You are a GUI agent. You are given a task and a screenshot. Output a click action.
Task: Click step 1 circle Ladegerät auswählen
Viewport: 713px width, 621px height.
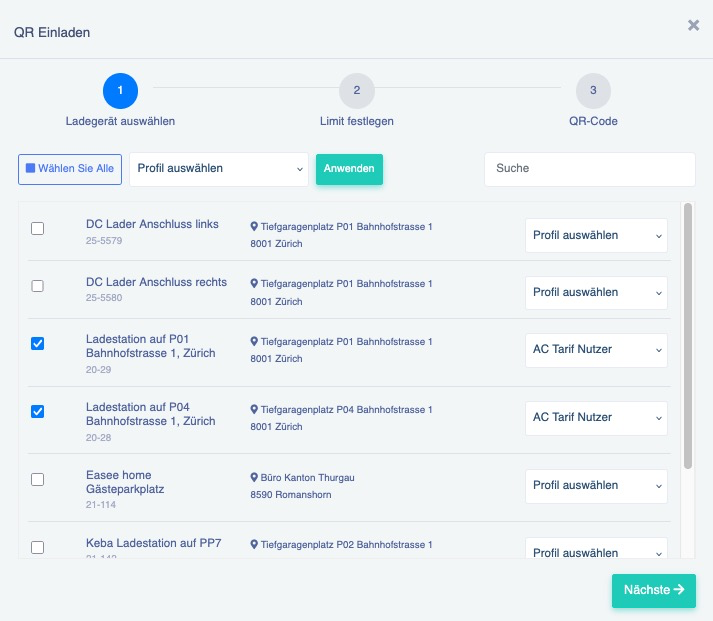tap(120, 91)
